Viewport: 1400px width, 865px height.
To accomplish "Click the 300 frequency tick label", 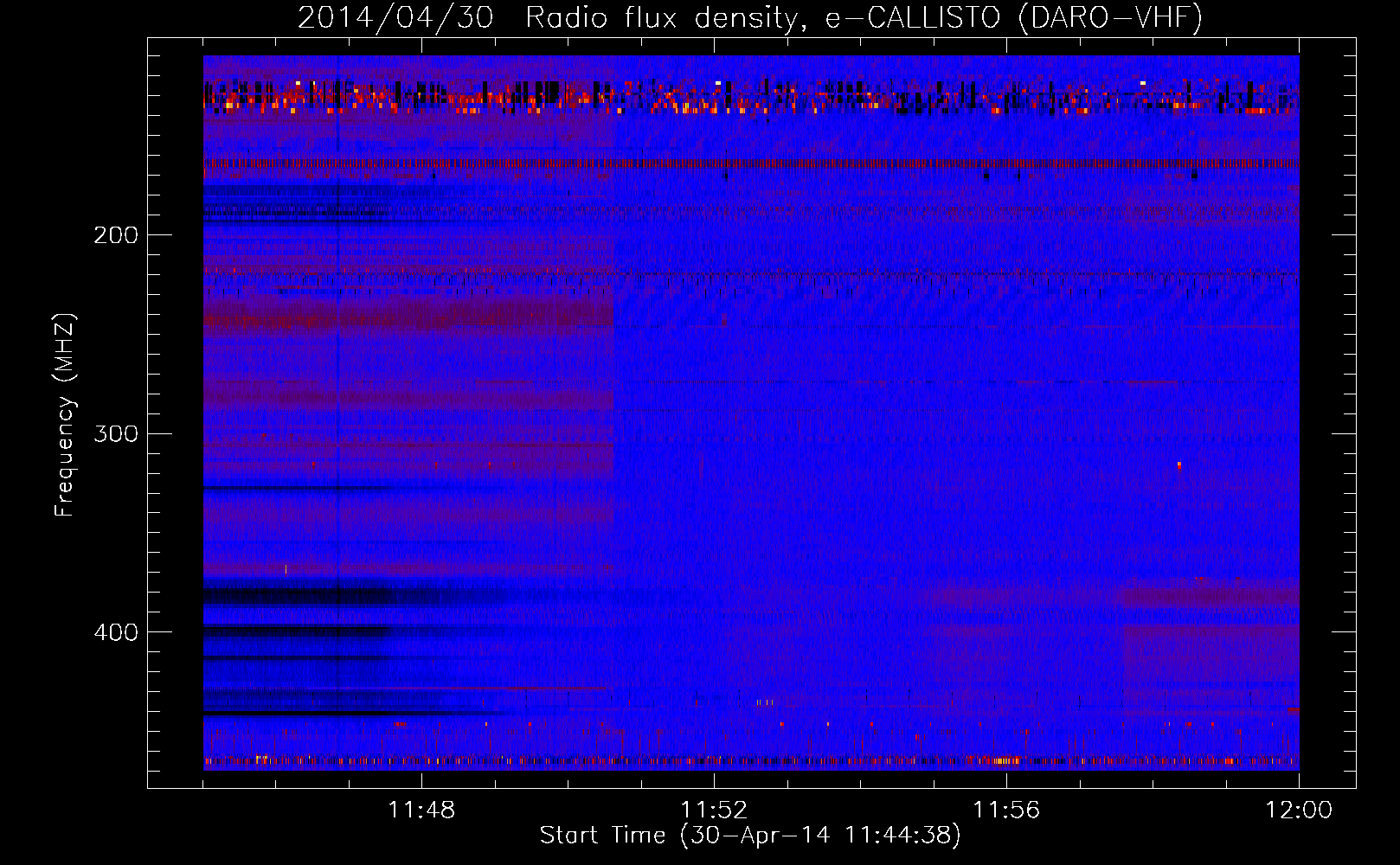I will 116,433.
